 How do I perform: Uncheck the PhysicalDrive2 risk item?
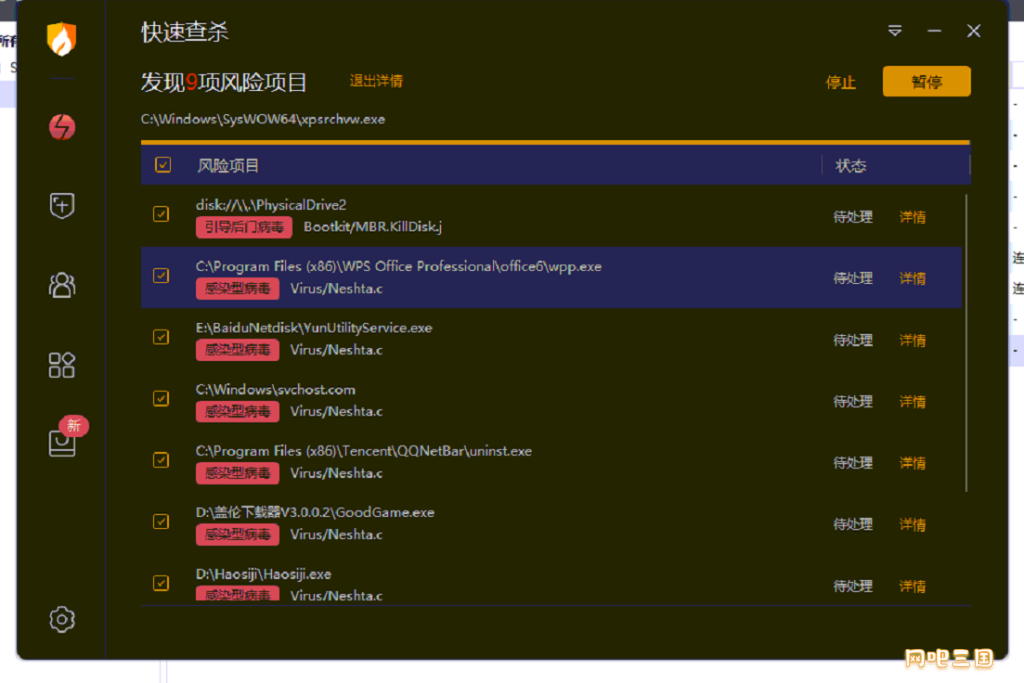(161, 214)
